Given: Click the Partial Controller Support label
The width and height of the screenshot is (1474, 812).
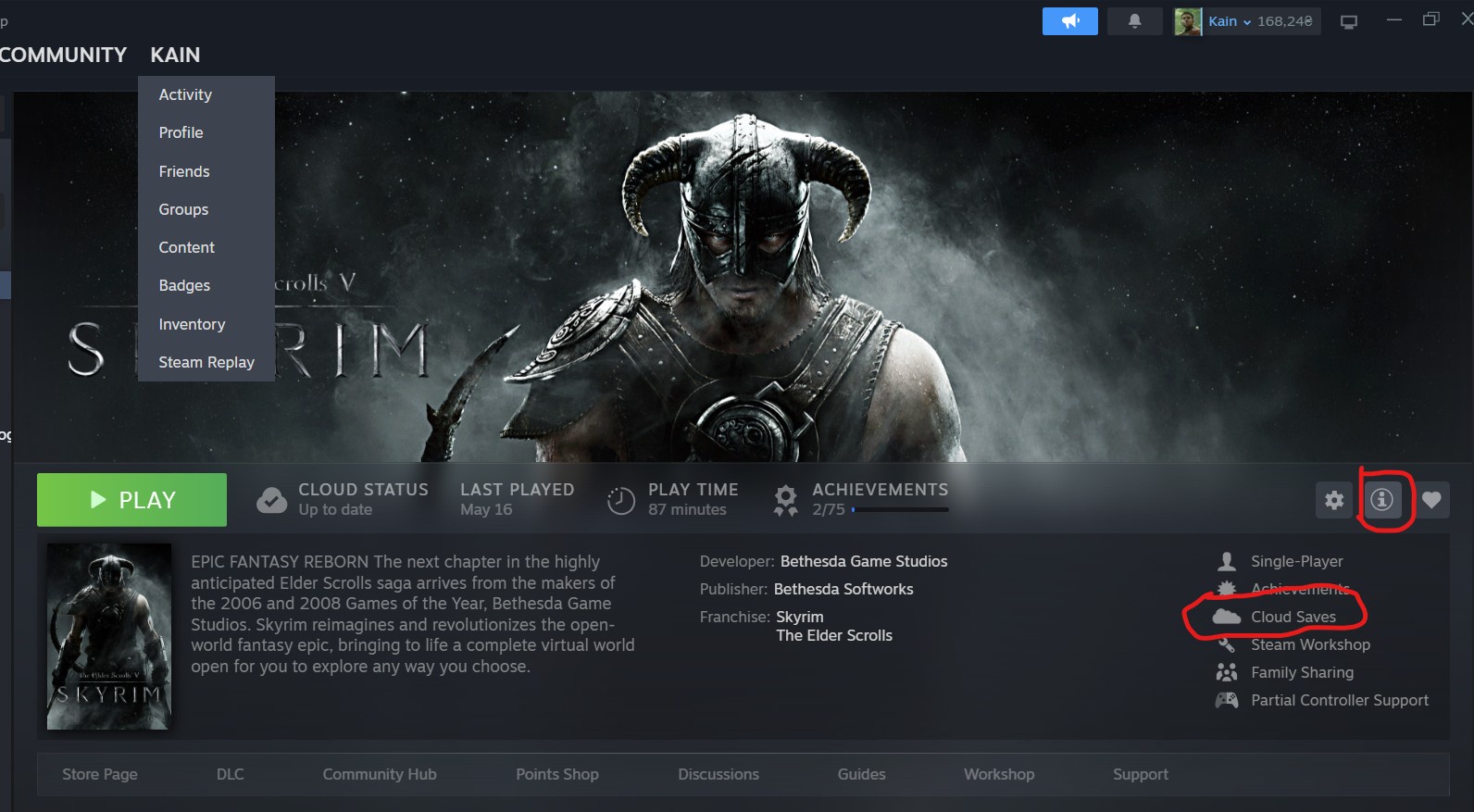Looking at the screenshot, I should click(1340, 700).
